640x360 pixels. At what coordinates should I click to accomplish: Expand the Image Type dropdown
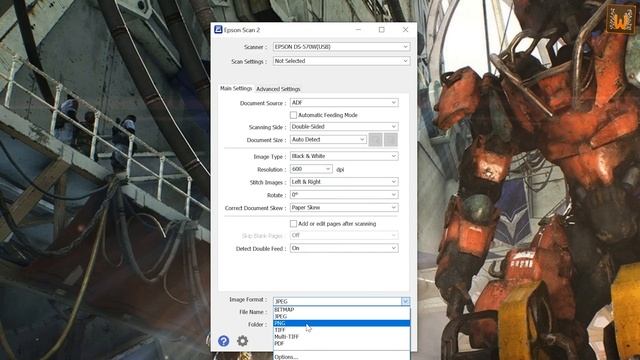[x=344, y=156]
